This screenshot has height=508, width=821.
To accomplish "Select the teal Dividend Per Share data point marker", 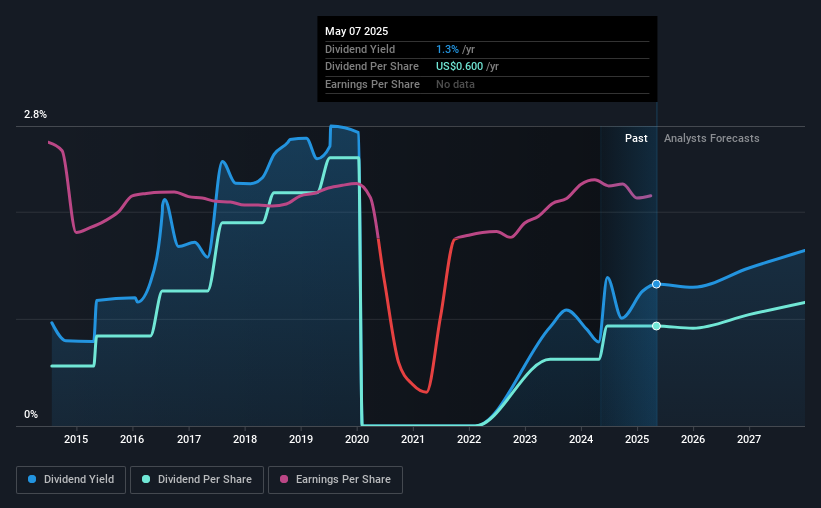I will 657,326.
